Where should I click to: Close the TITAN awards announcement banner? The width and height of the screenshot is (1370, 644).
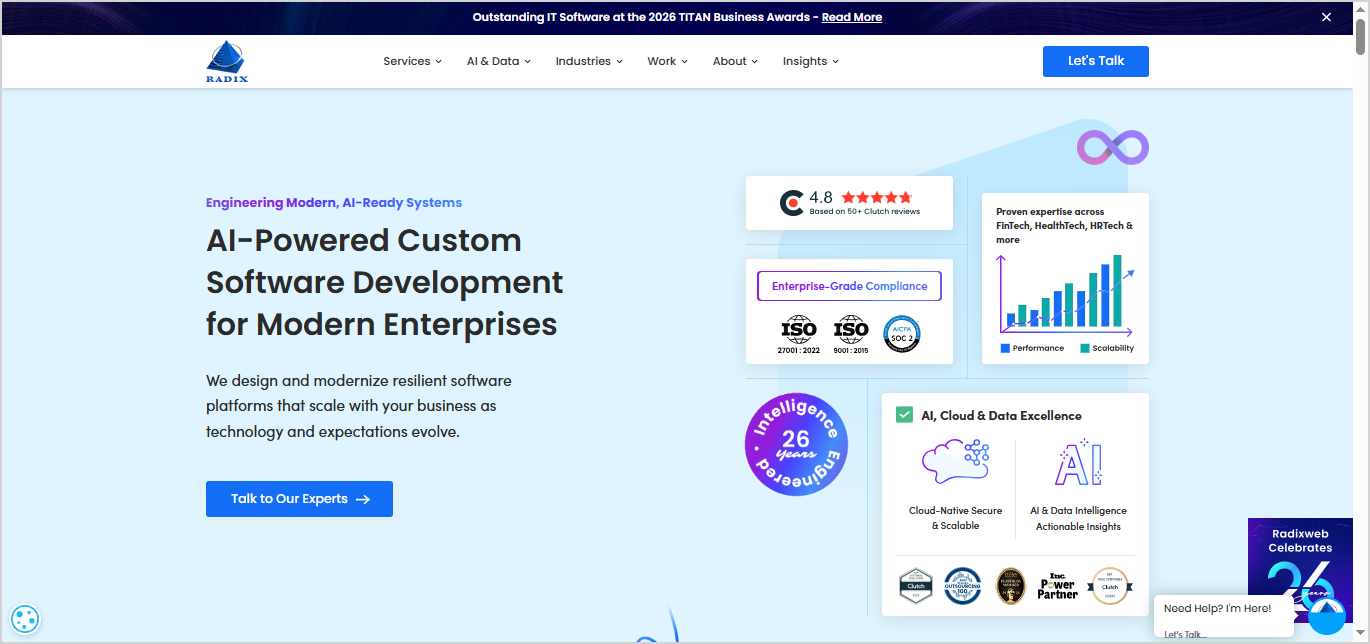click(x=1327, y=17)
